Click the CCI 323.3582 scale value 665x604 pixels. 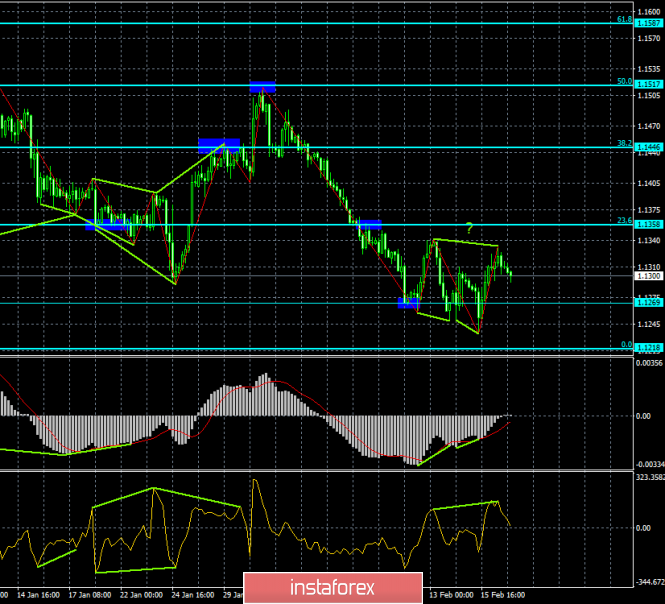tap(650, 477)
